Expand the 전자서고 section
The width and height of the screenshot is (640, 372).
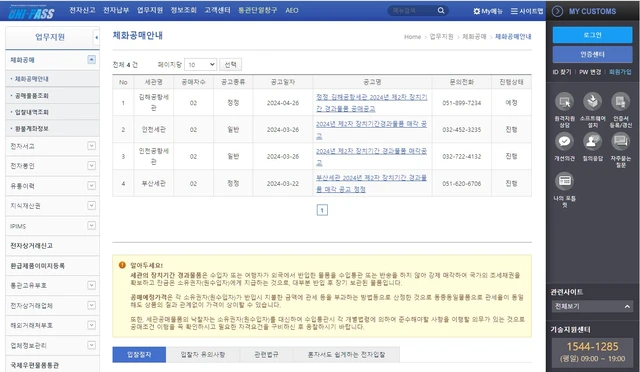[91, 146]
